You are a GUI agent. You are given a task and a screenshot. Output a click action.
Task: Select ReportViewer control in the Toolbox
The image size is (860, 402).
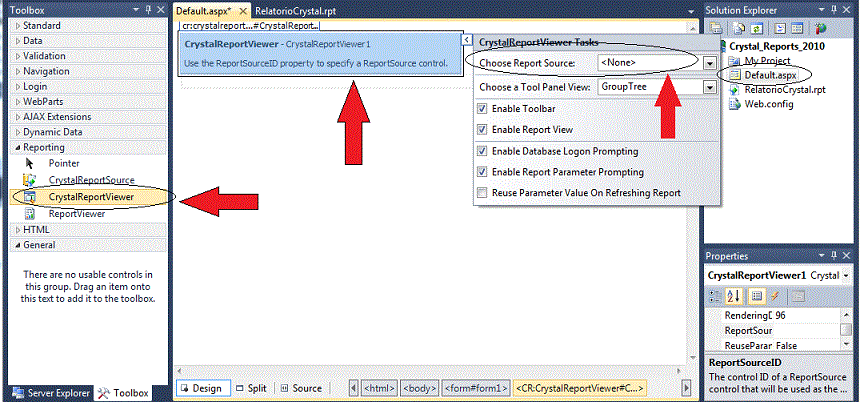coord(76,214)
